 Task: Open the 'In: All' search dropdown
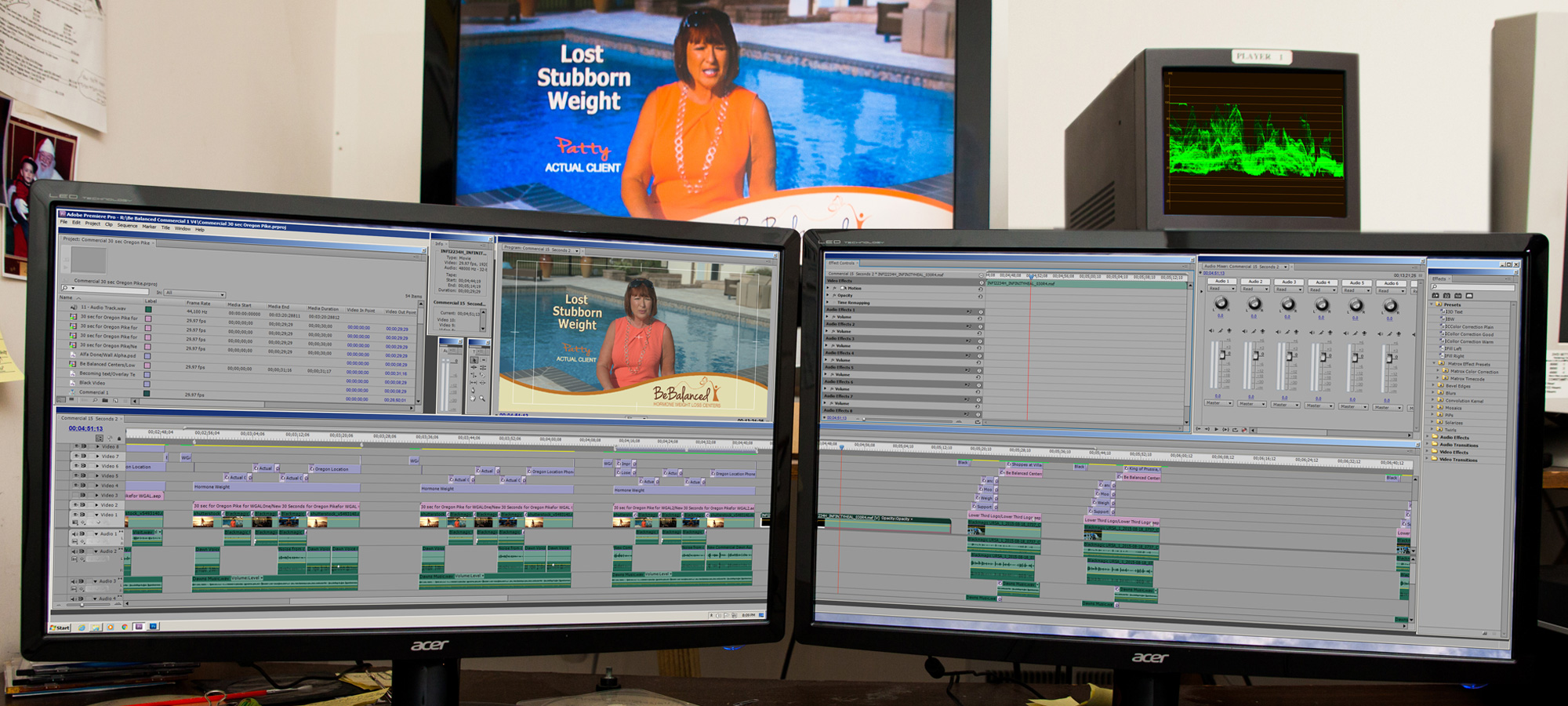click(194, 293)
